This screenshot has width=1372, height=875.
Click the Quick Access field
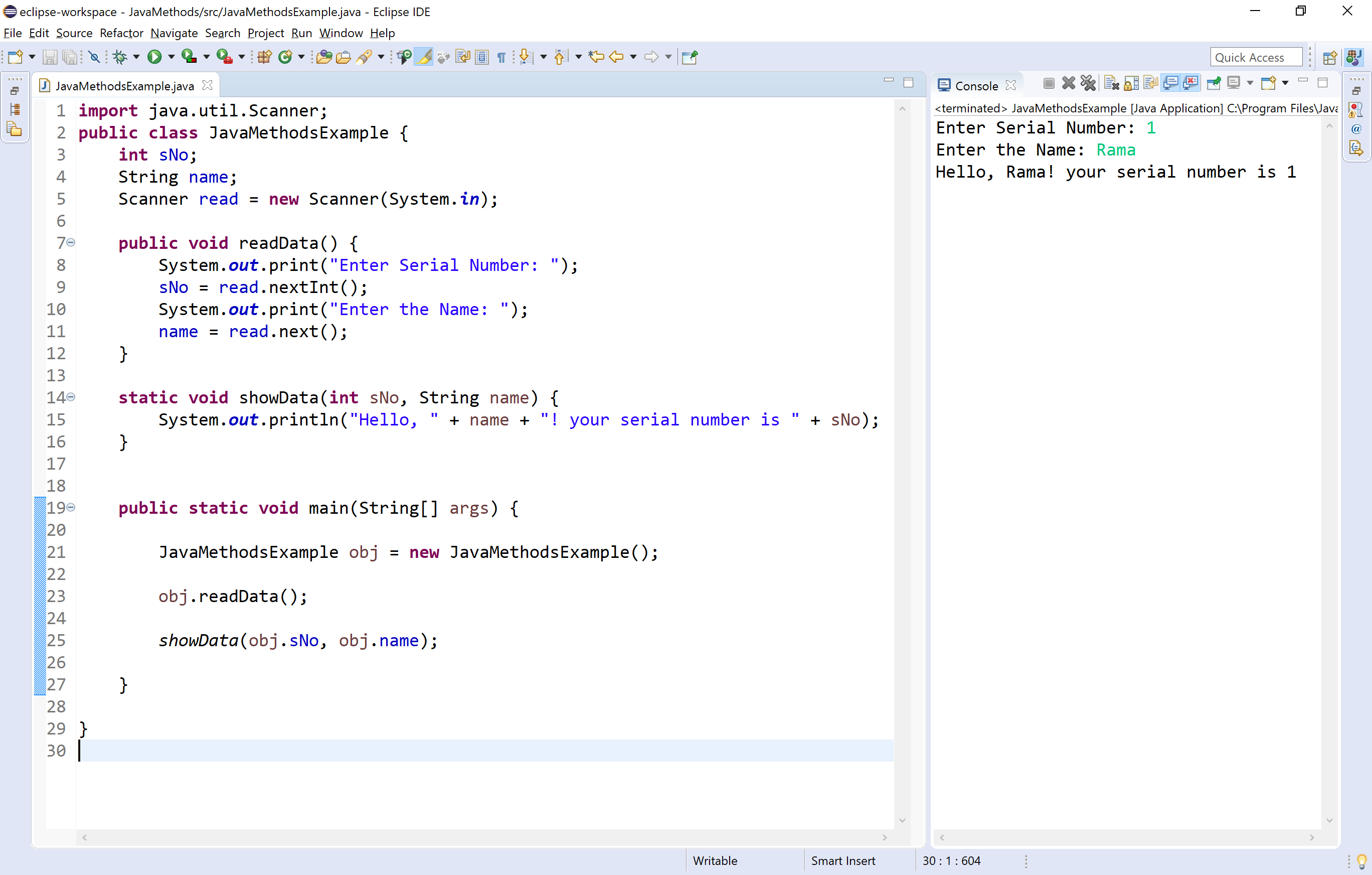pyautogui.click(x=1256, y=56)
